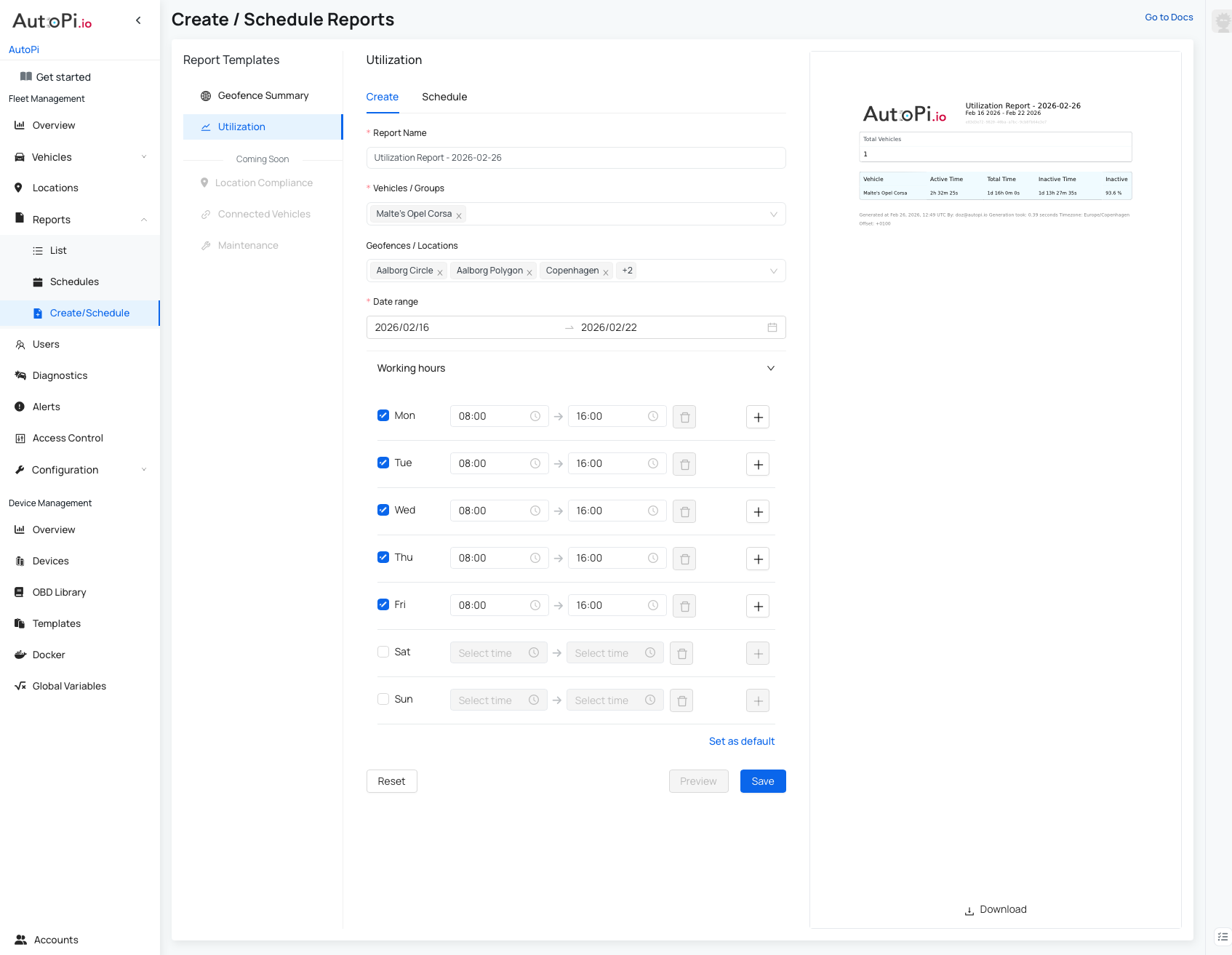Screen dimensions: 1232x955
Task: Click the Save button
Action: coord(762,780)
